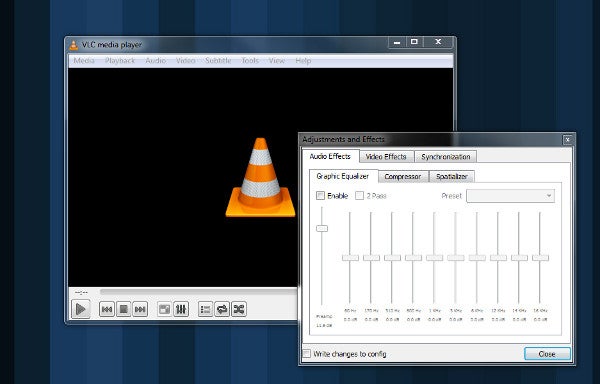Click the large VLC cone logo
This screenshot has width=600, height=384.
(x=261, y=177)
